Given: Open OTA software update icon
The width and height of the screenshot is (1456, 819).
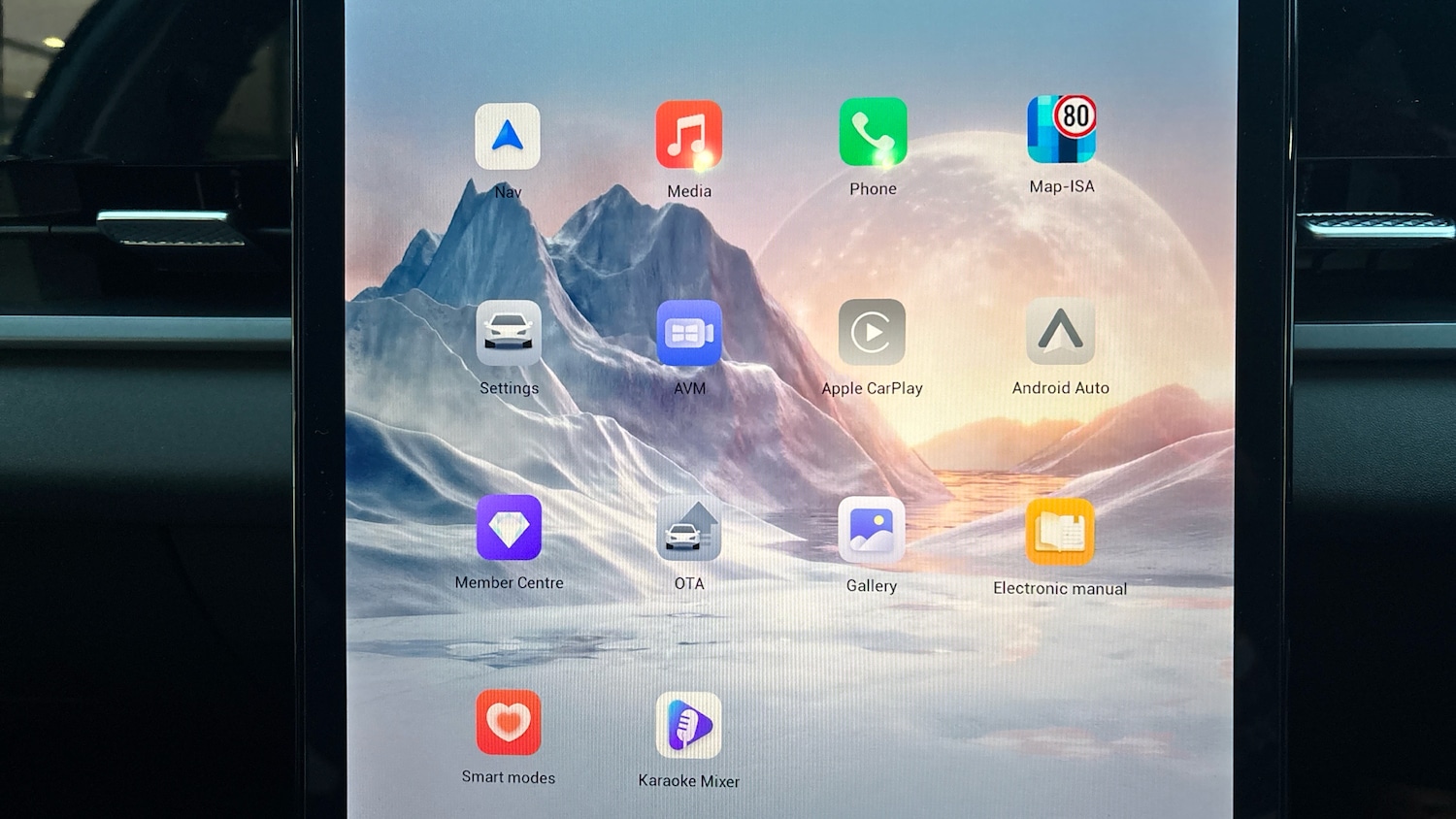Looking at the screenshot, I should 689,530.
